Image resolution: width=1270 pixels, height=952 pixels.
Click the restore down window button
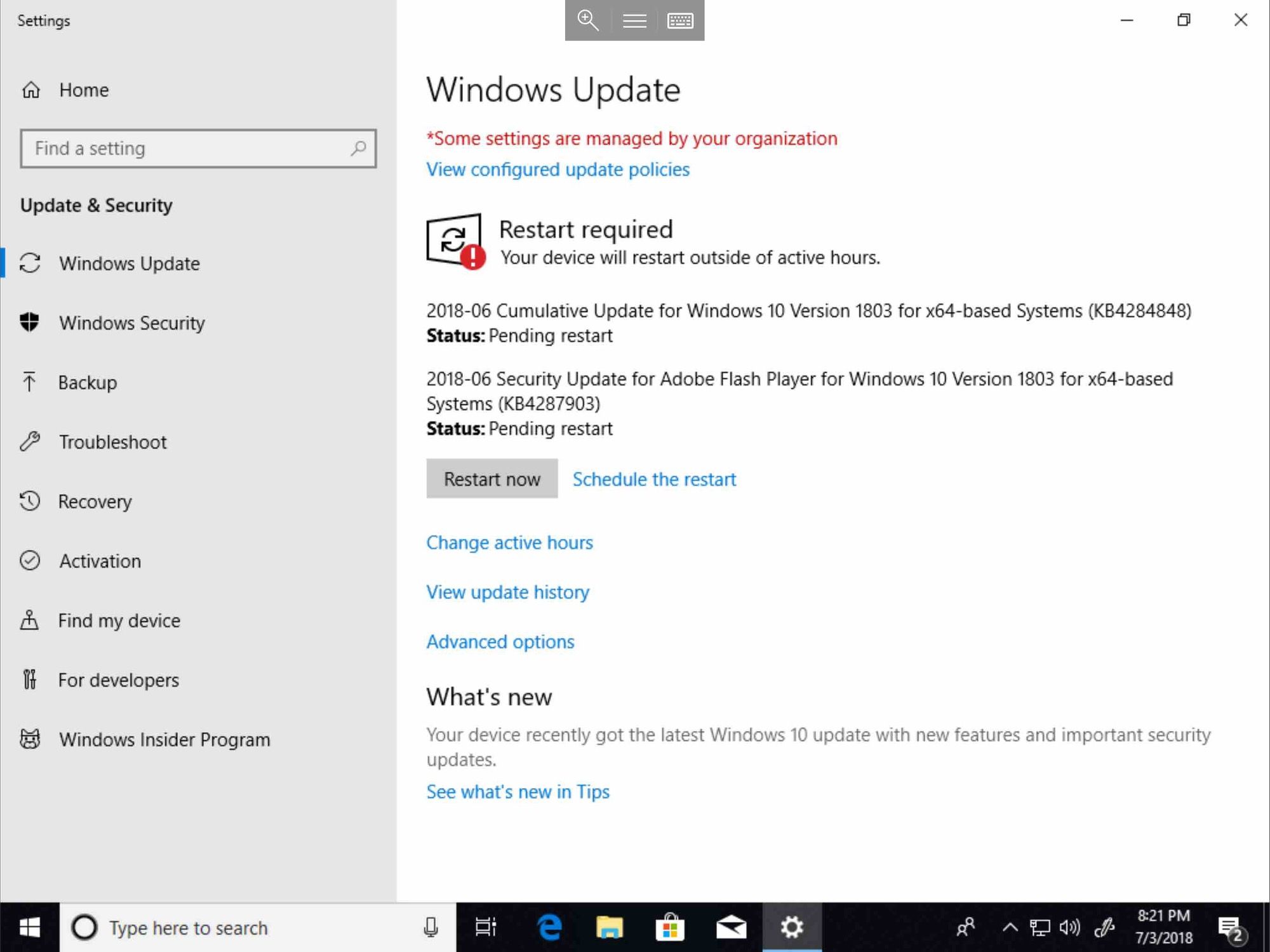coord(1184,20)
